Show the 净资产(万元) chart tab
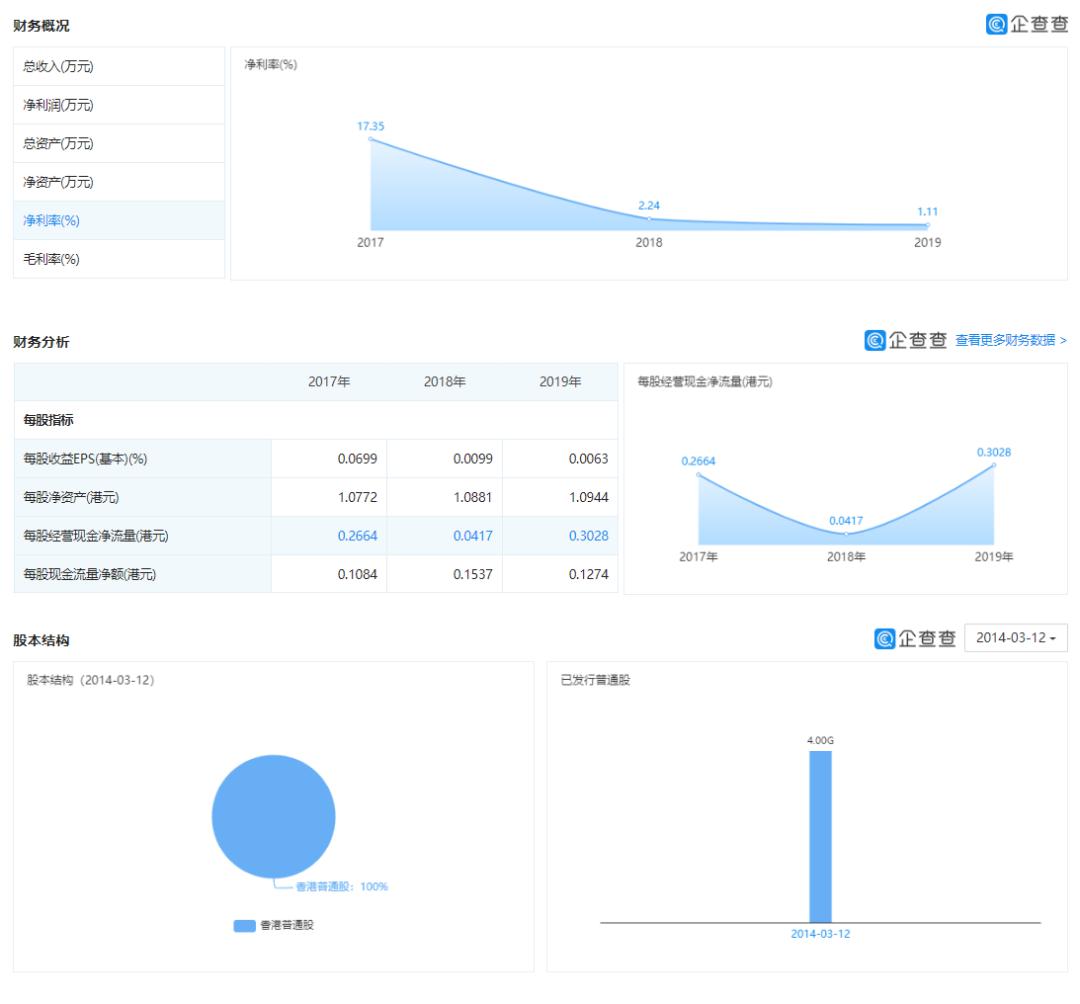The image size is (1080, 1004). coord(119,182)
